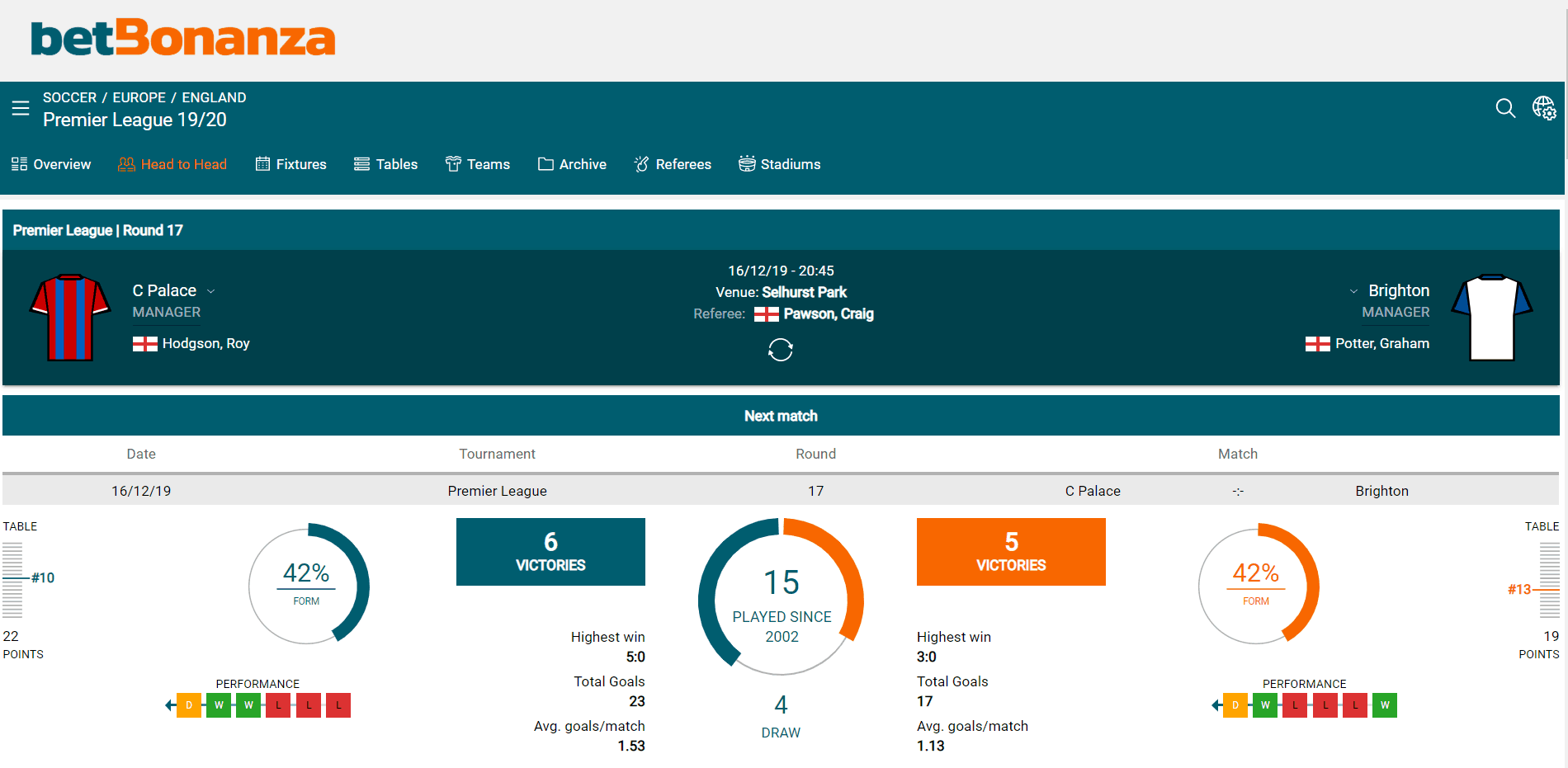Open manager Potter, Graham link

pyautogui.click(x=1382, y=344)
